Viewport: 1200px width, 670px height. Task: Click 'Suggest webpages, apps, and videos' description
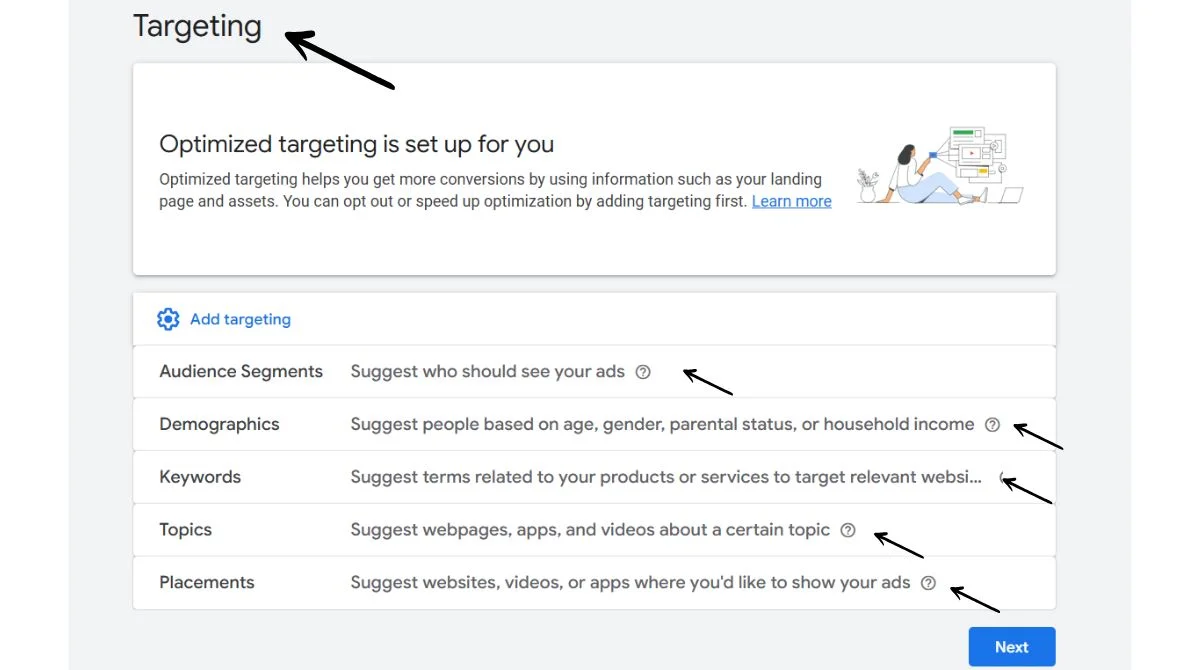(590, 530)
